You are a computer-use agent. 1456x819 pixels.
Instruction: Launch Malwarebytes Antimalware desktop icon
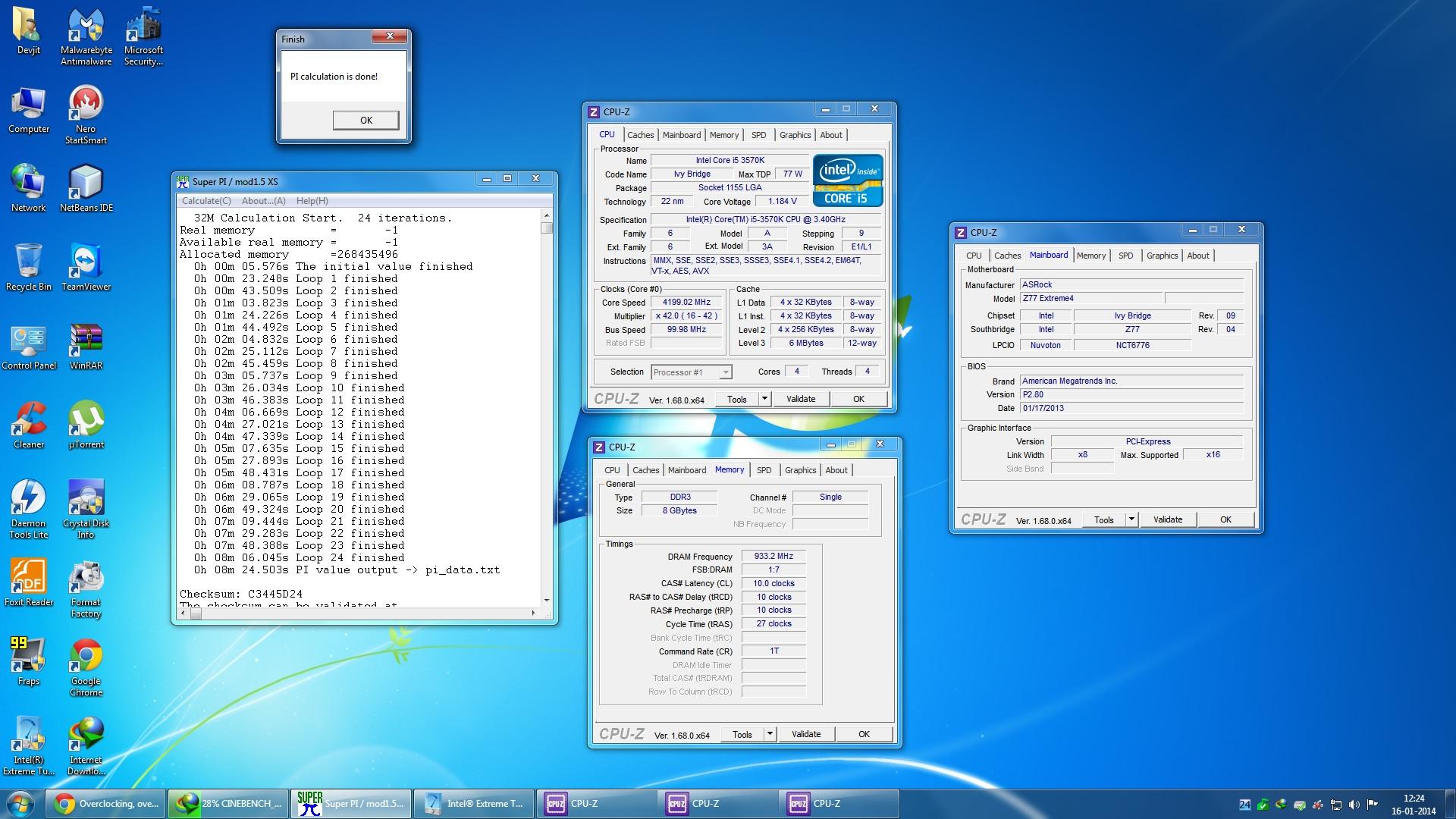[86, 36]
